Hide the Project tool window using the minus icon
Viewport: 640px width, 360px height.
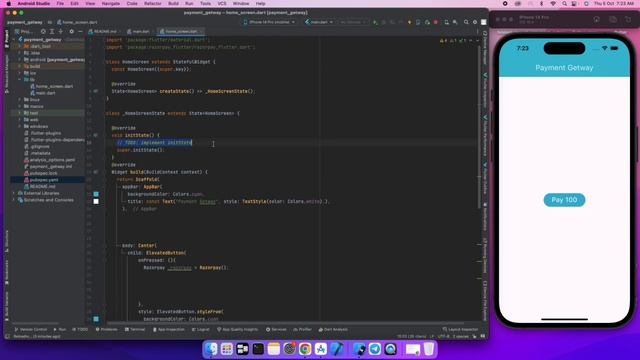pos(80,31)
